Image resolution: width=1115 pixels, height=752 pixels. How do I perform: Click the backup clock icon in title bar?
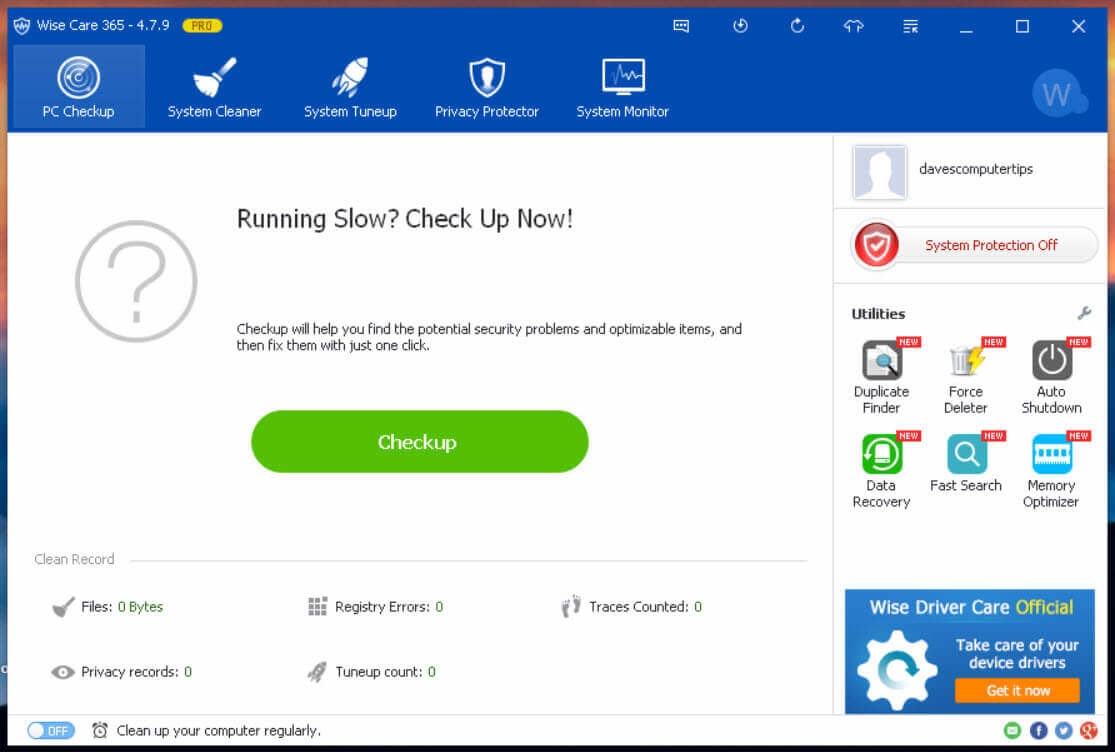[x=740, y=26]
